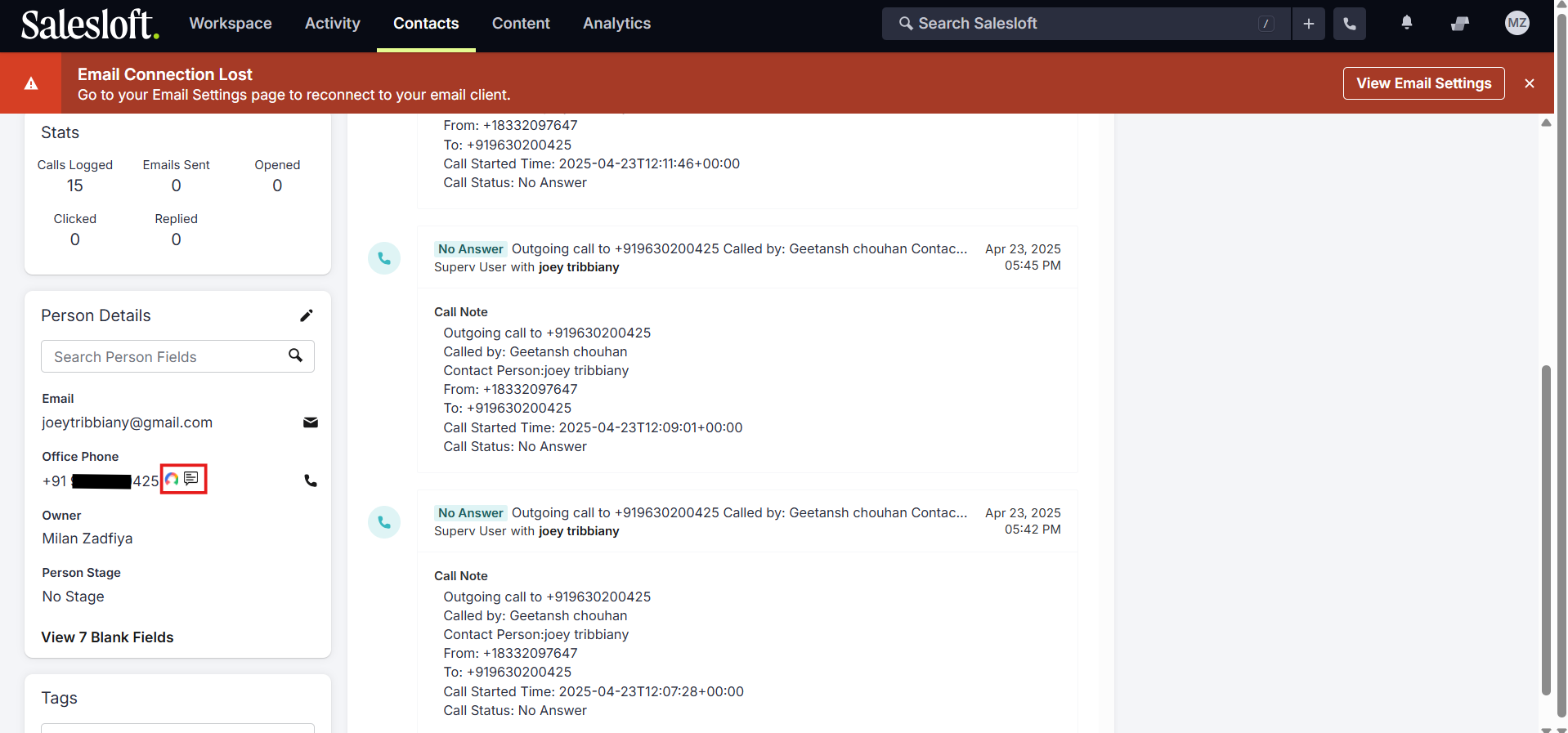Click the No Stage person stage value
Viewport: 1568px width, 733px height.
click(74, 597)
